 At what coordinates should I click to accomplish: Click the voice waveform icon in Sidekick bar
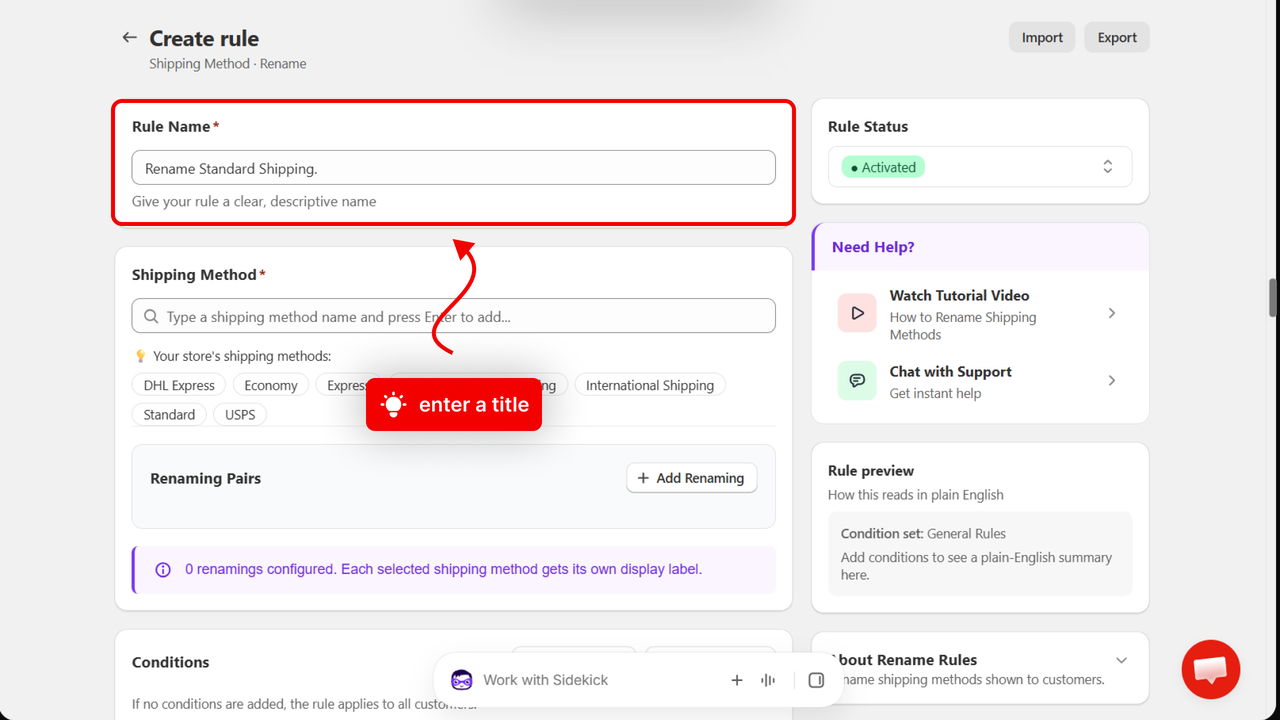[768, 680]
